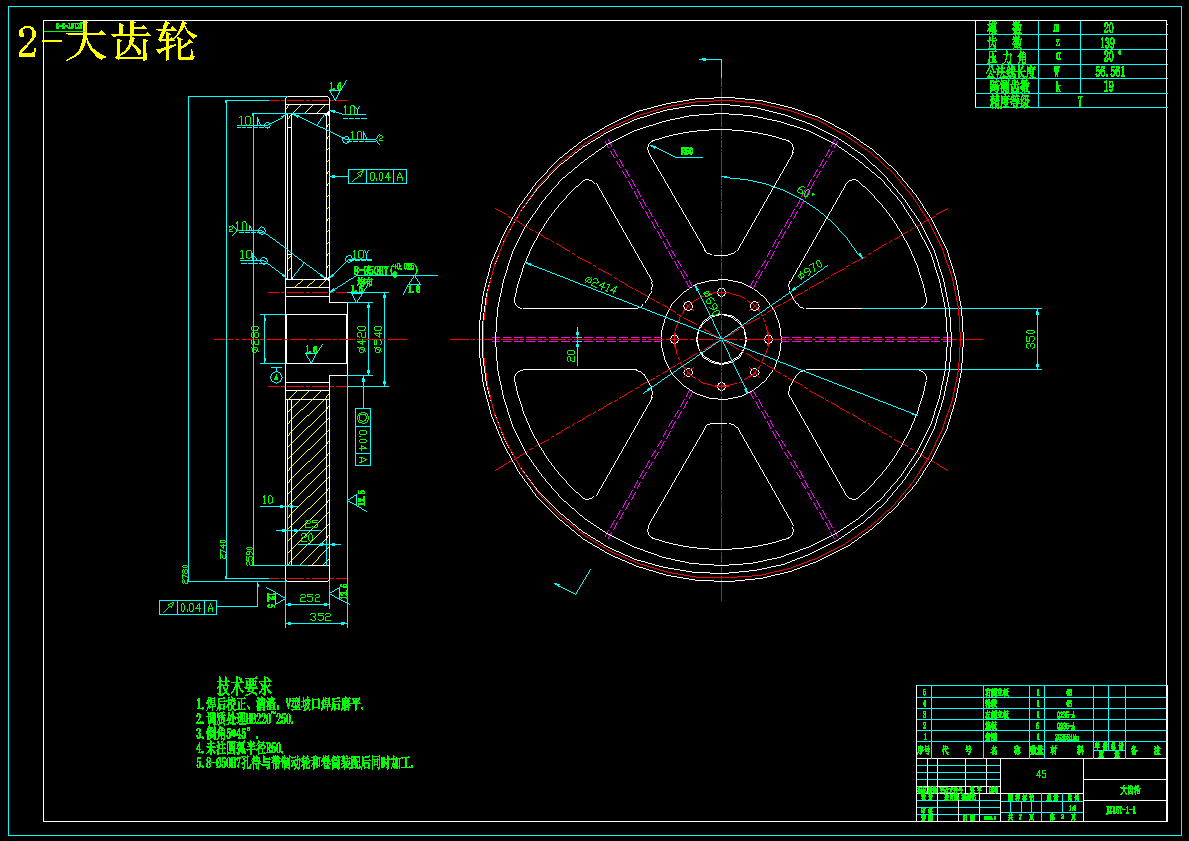
Task: Select the '备注' column header
Action: (1145, 749)
